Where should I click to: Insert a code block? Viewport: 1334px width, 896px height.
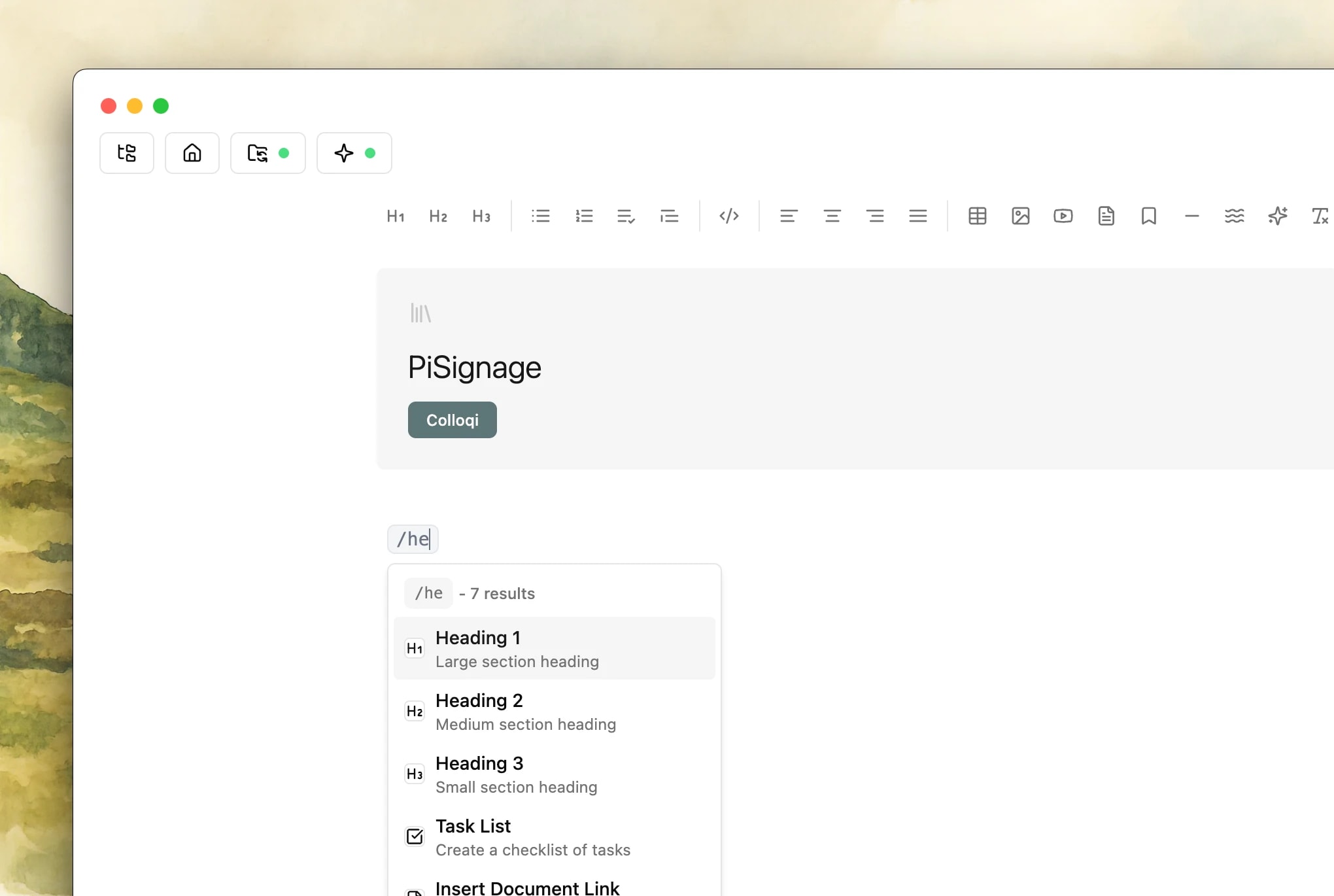click(x=729, y=216)
